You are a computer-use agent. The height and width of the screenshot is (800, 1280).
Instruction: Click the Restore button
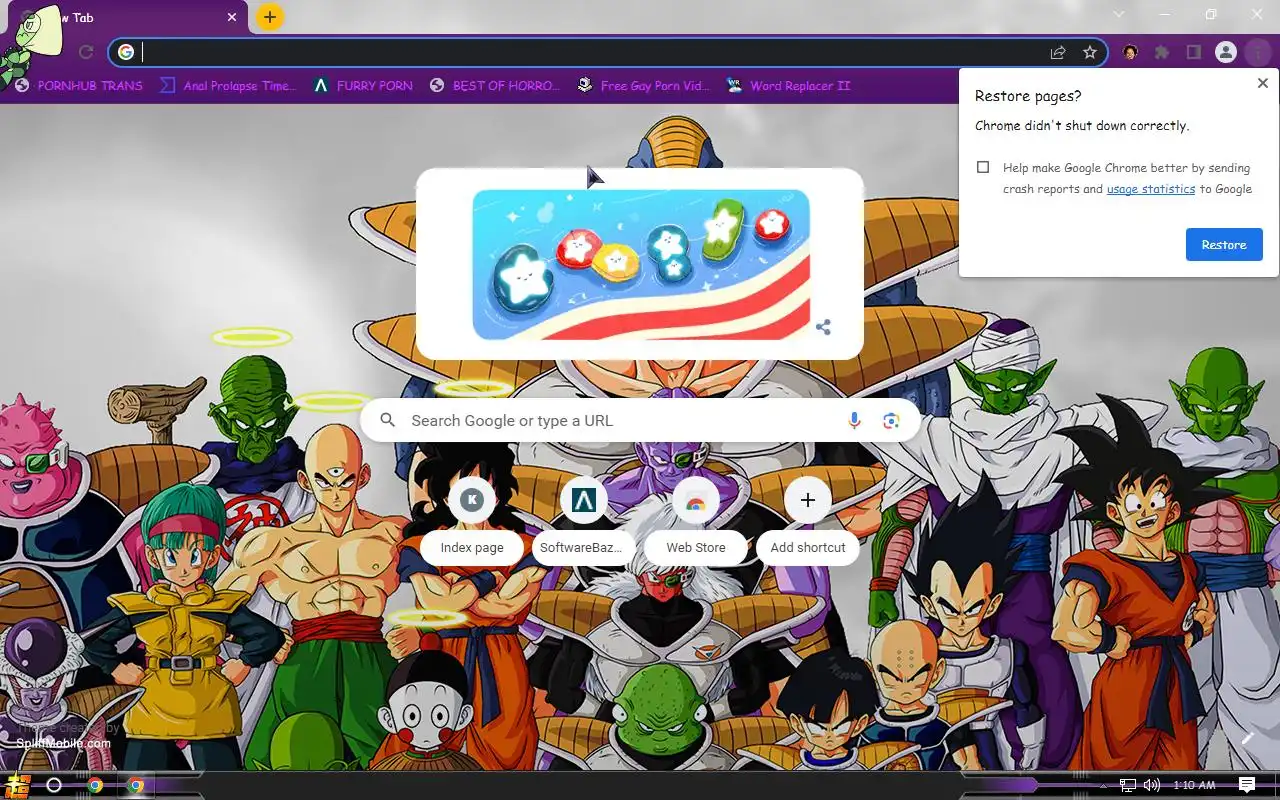click(1224, 245)
